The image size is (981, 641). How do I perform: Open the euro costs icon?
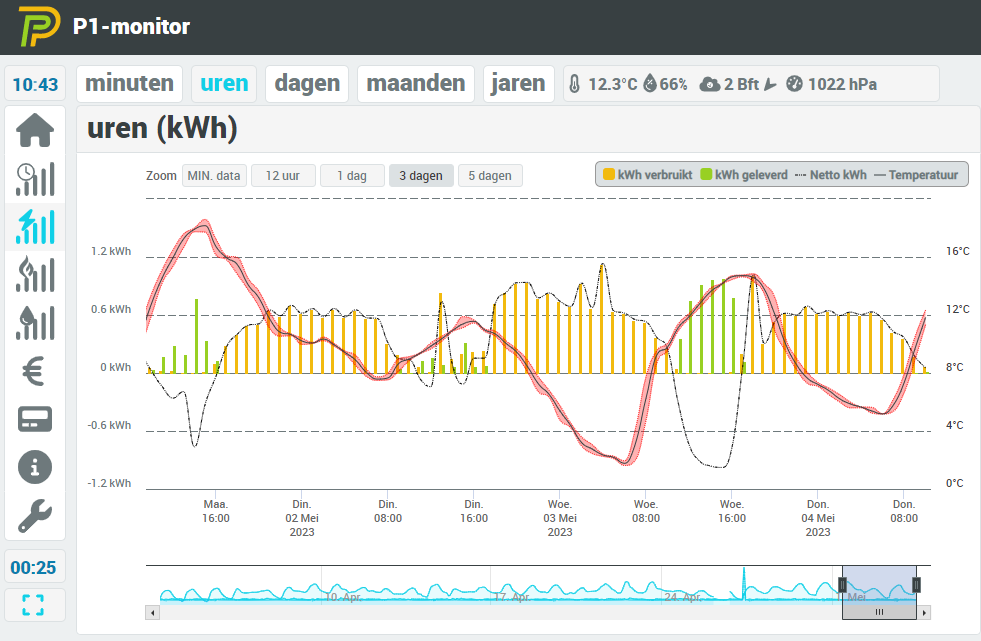[34, 371]
